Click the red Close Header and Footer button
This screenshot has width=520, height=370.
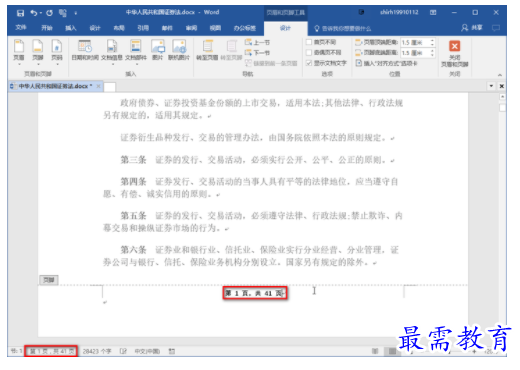pos(455,53)
